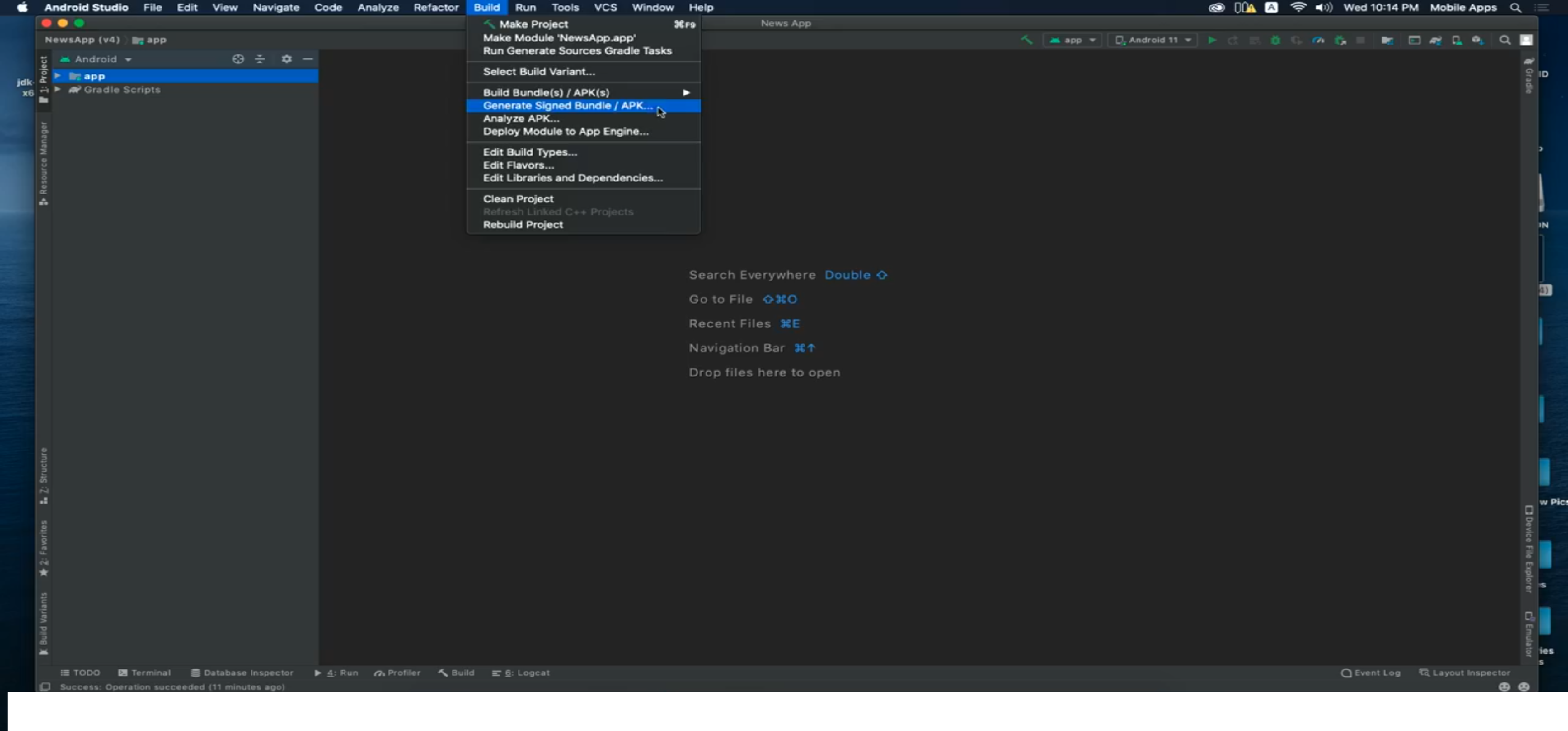This screenshot has height=731, width=1568.
Task: Open the Project panel gear options
Action: pos(286,59)
